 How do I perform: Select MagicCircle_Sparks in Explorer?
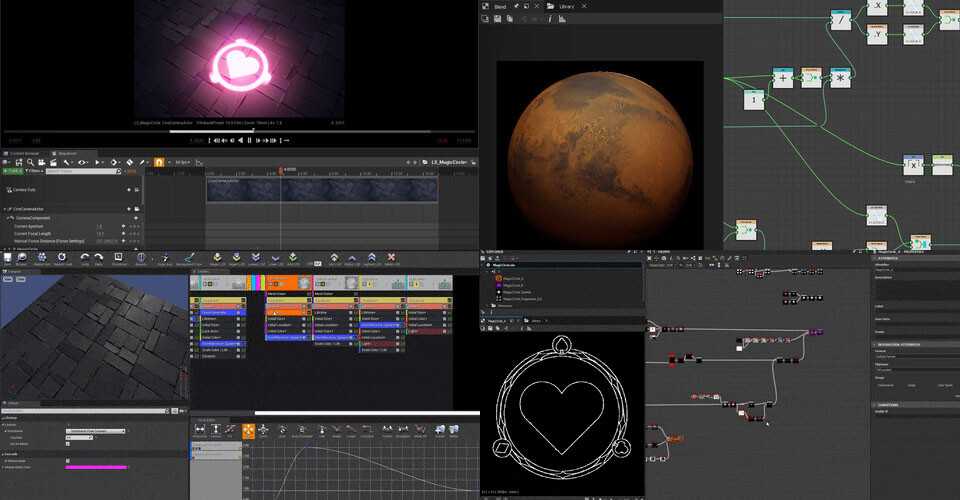pyautogui.click(x=517, y=292)
